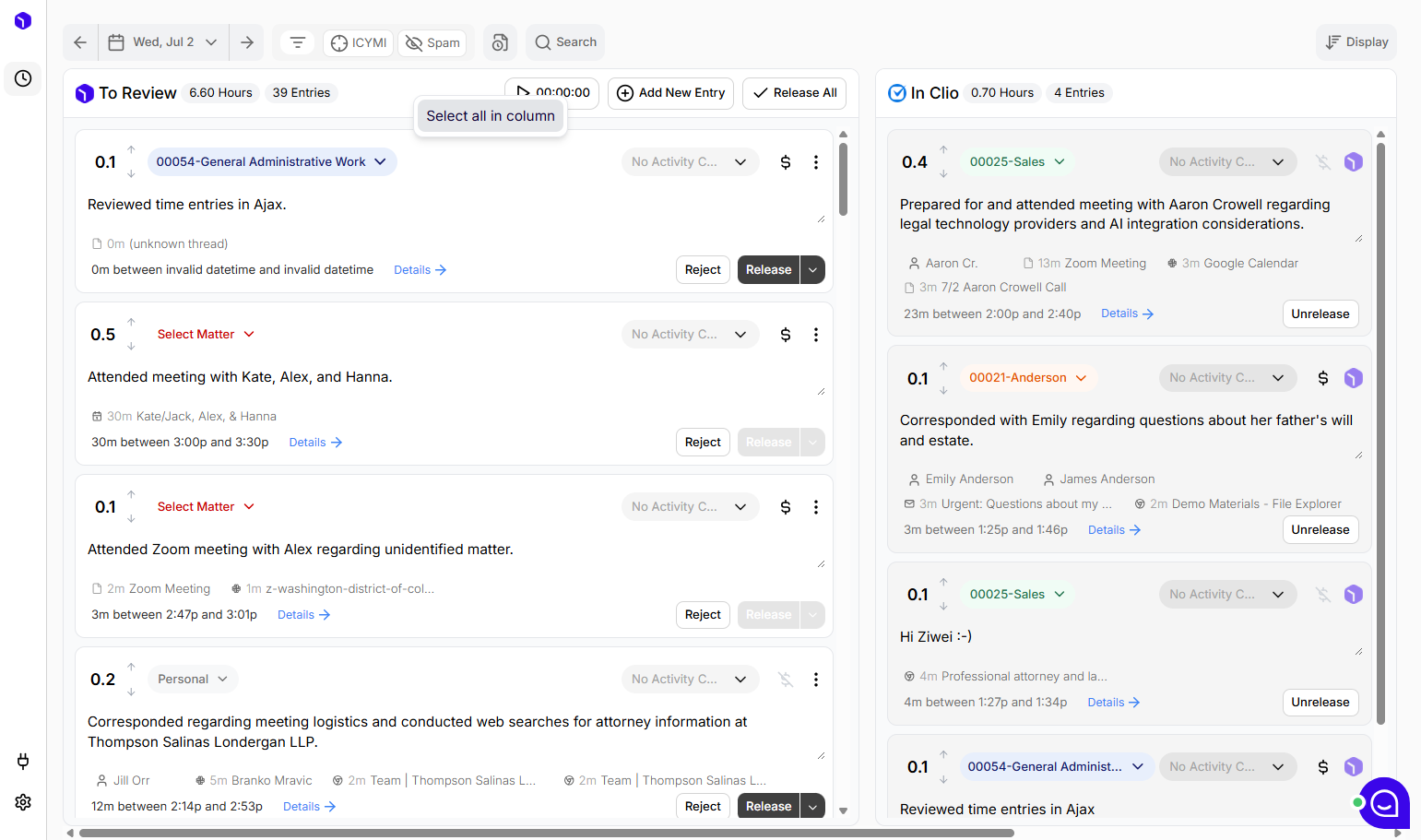The height and width of the screenshot is (840, 1421).
Task: Unrelease the Aaron Crowell meeting entry
Action: (1320, 314)
